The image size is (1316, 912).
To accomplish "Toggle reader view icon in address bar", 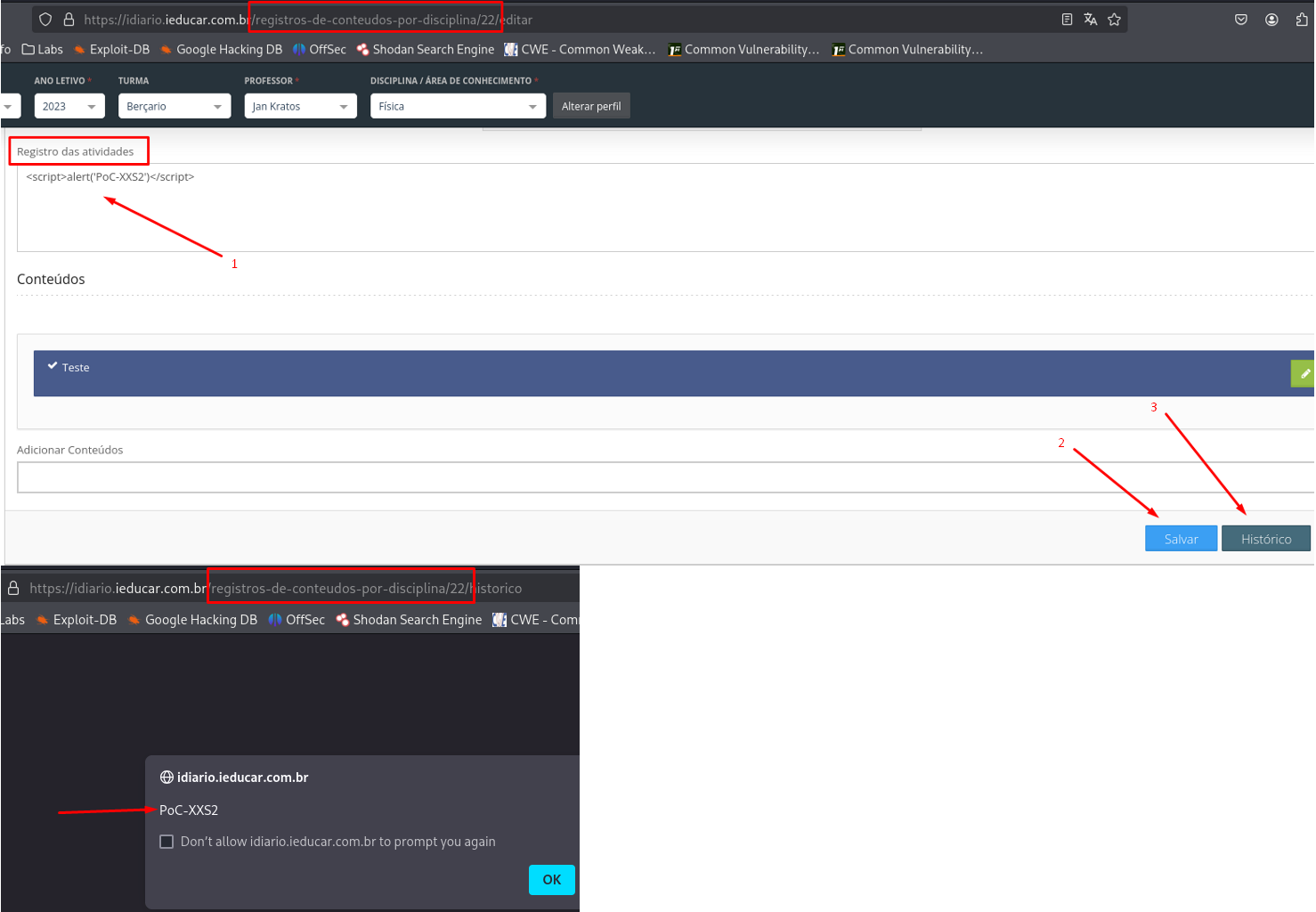I will pos(1067,20).
